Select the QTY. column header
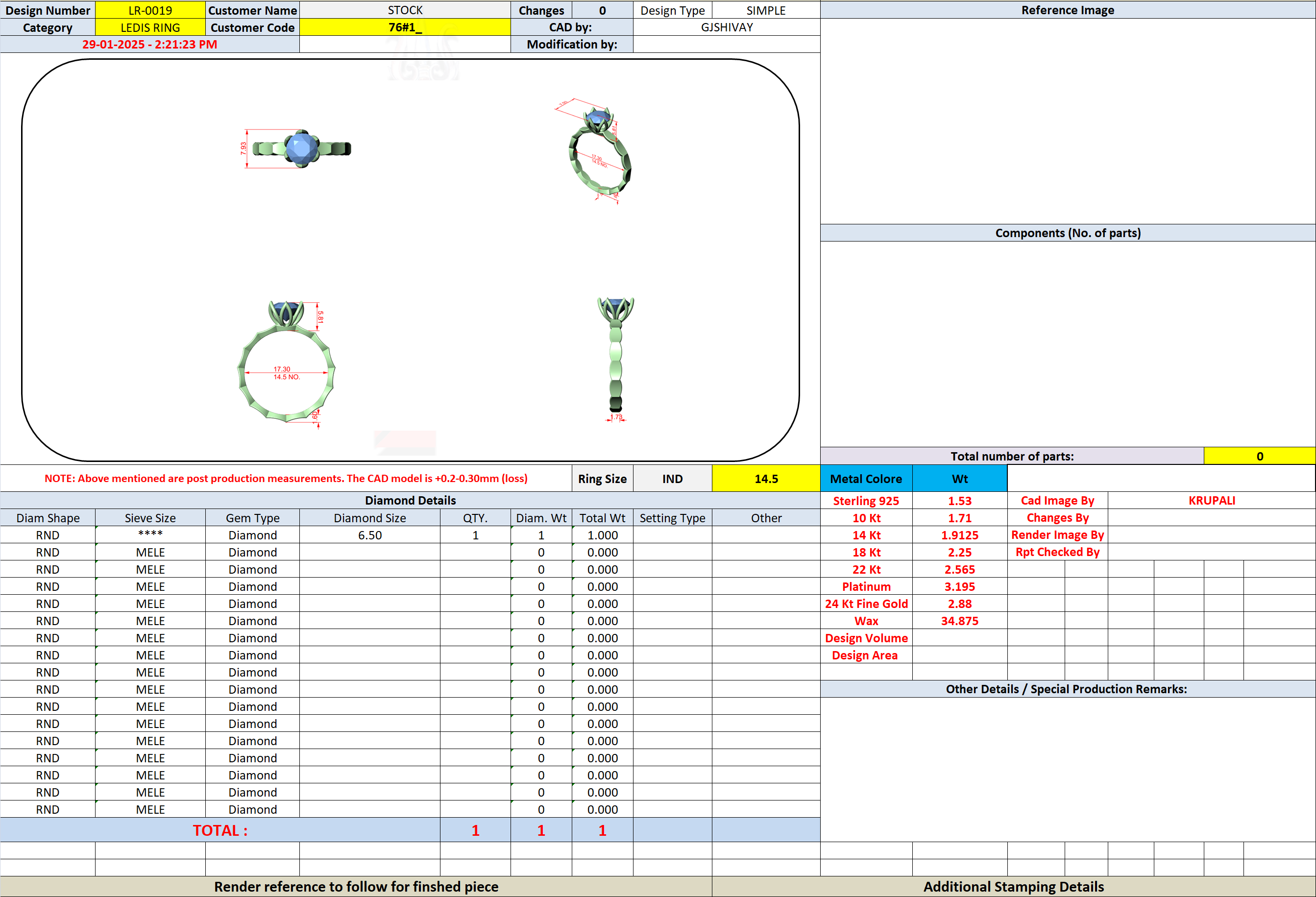 (x=475, y=518)
